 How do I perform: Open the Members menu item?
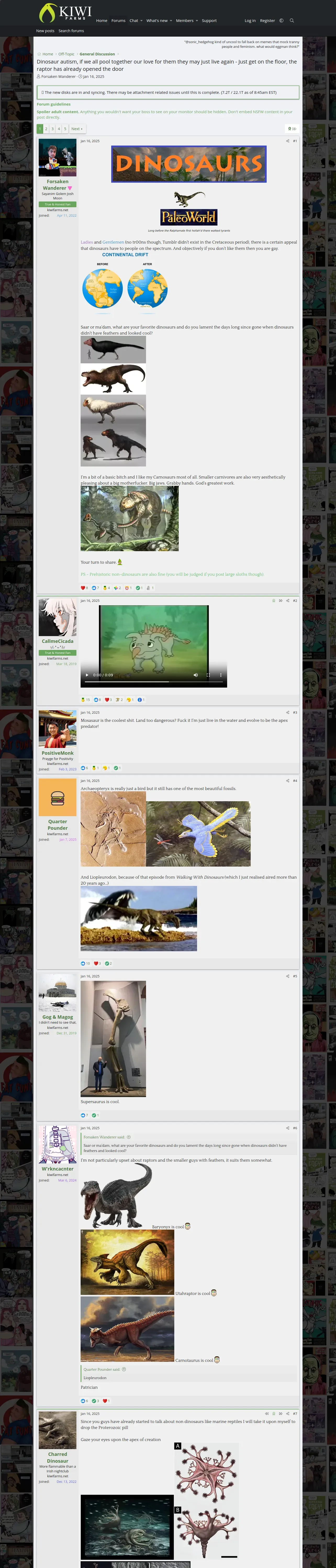[x=185, y=21]
